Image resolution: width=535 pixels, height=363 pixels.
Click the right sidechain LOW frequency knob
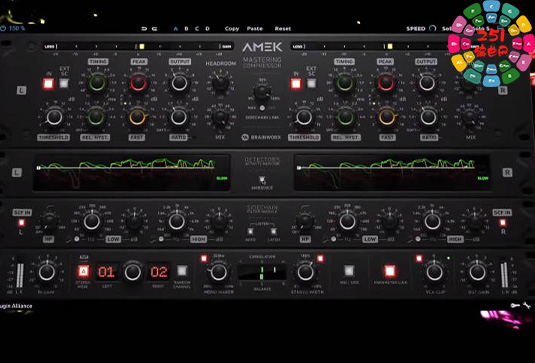click(x=347, y=221)
